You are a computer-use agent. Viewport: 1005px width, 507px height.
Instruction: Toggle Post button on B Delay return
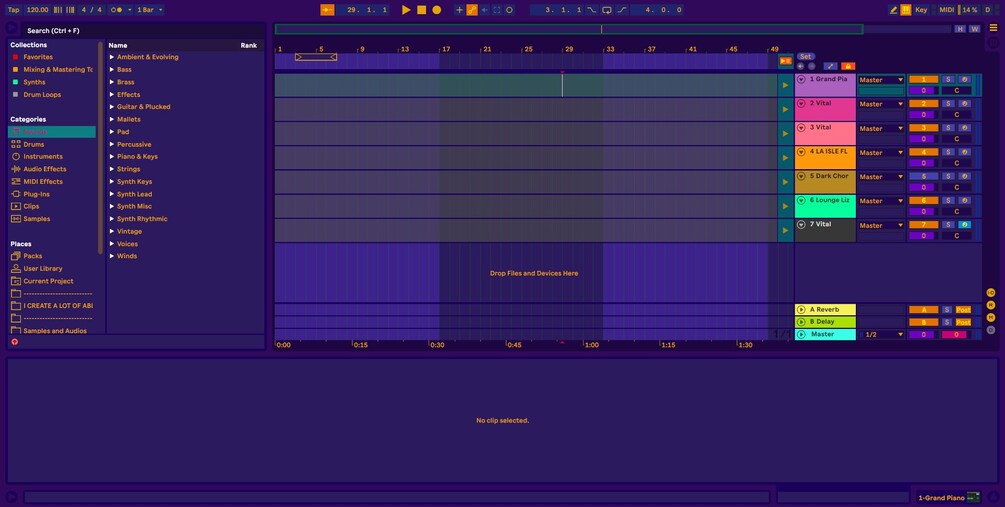[963, 322]
